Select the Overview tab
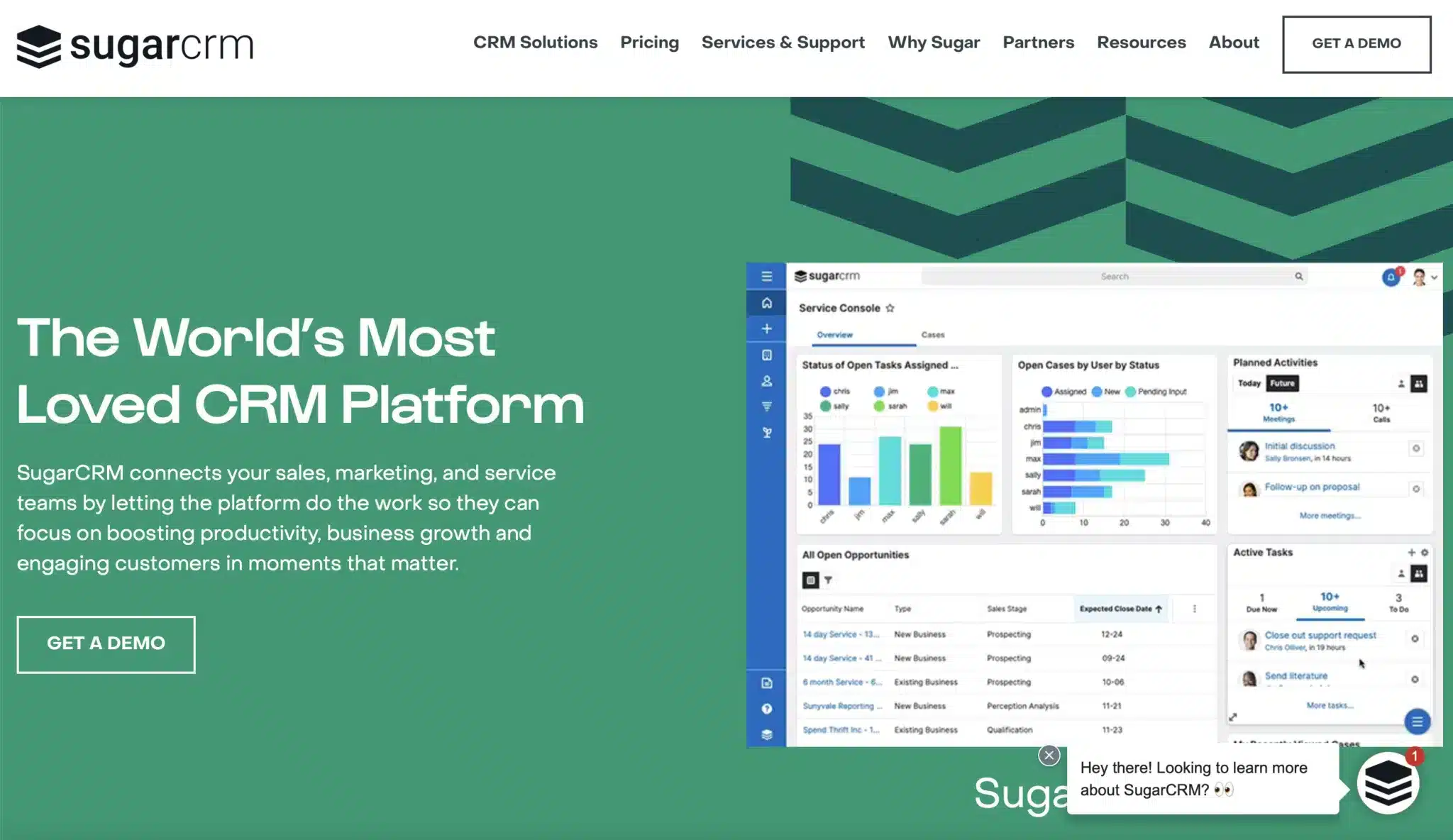Screen dimensions: 1453x840 point(835,335)
